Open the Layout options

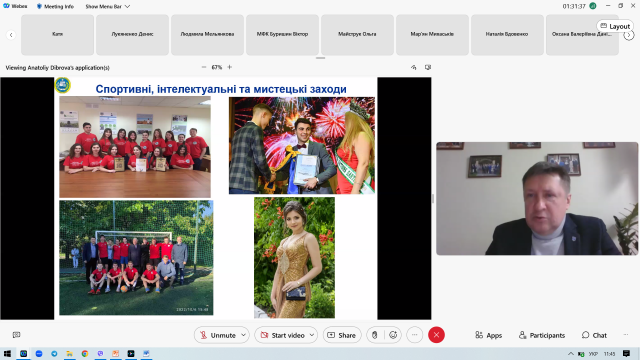pyautogui.click(x=615, y=26)
